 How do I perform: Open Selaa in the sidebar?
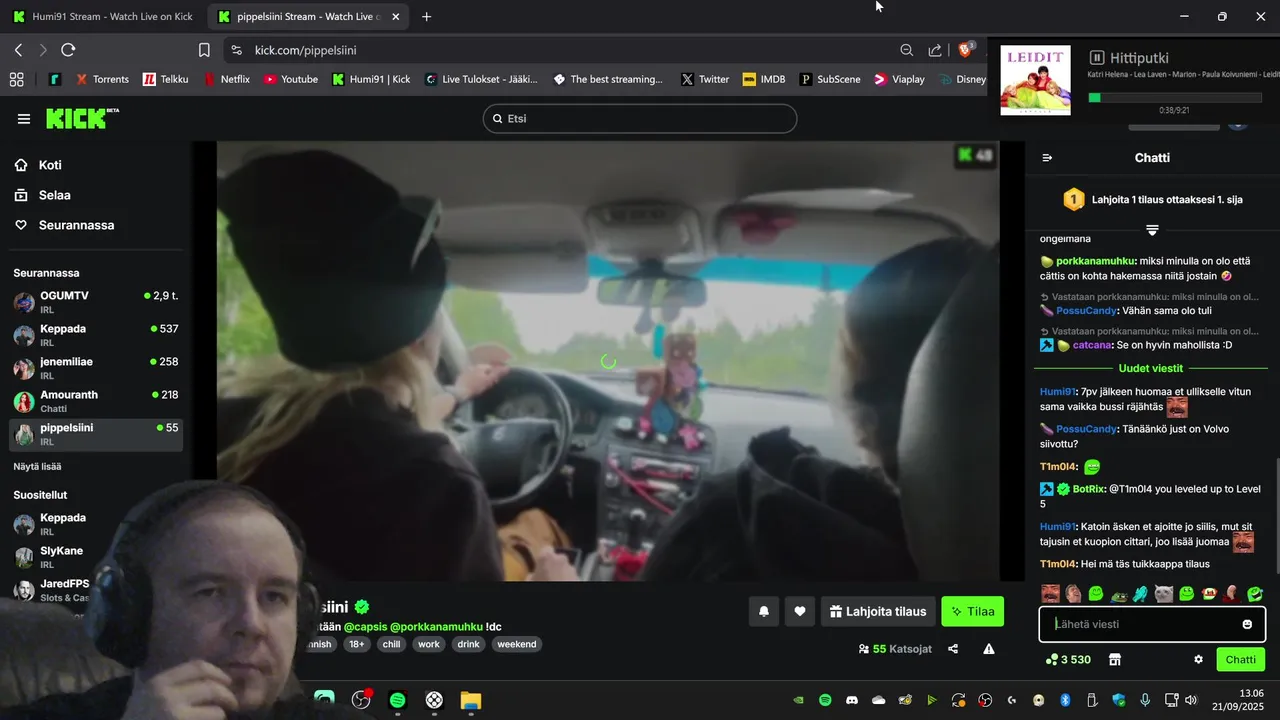click(54, 195)
